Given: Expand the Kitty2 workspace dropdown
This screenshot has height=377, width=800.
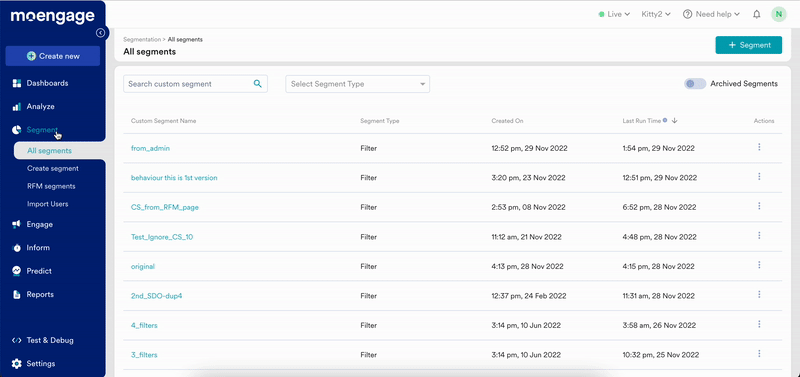Looking at the screenshot, I should coord(656,14).
